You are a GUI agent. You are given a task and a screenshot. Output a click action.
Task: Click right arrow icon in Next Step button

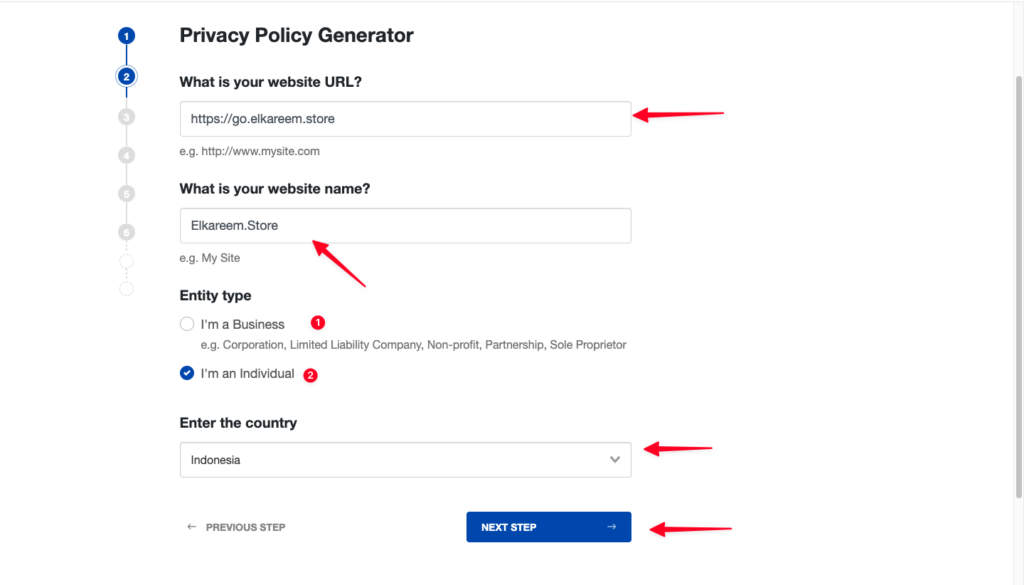611,527
